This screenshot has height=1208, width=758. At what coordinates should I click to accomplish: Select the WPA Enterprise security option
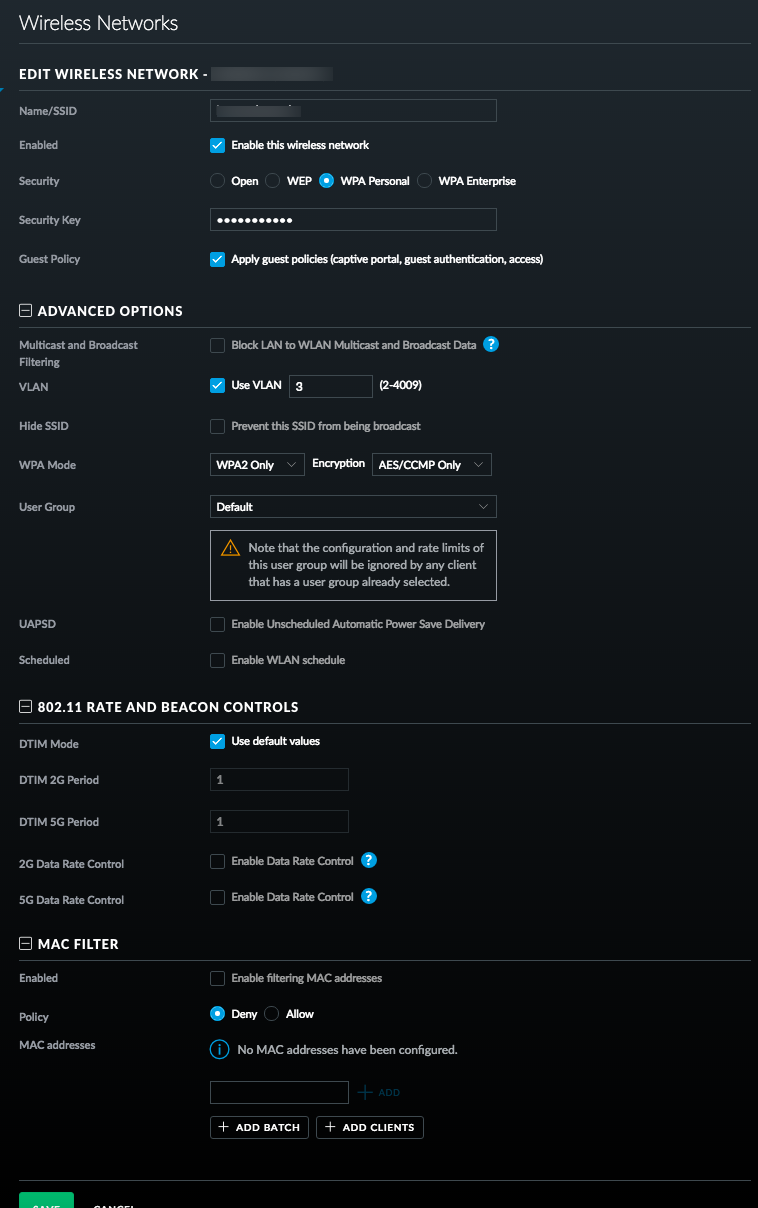tap(425, 181)
